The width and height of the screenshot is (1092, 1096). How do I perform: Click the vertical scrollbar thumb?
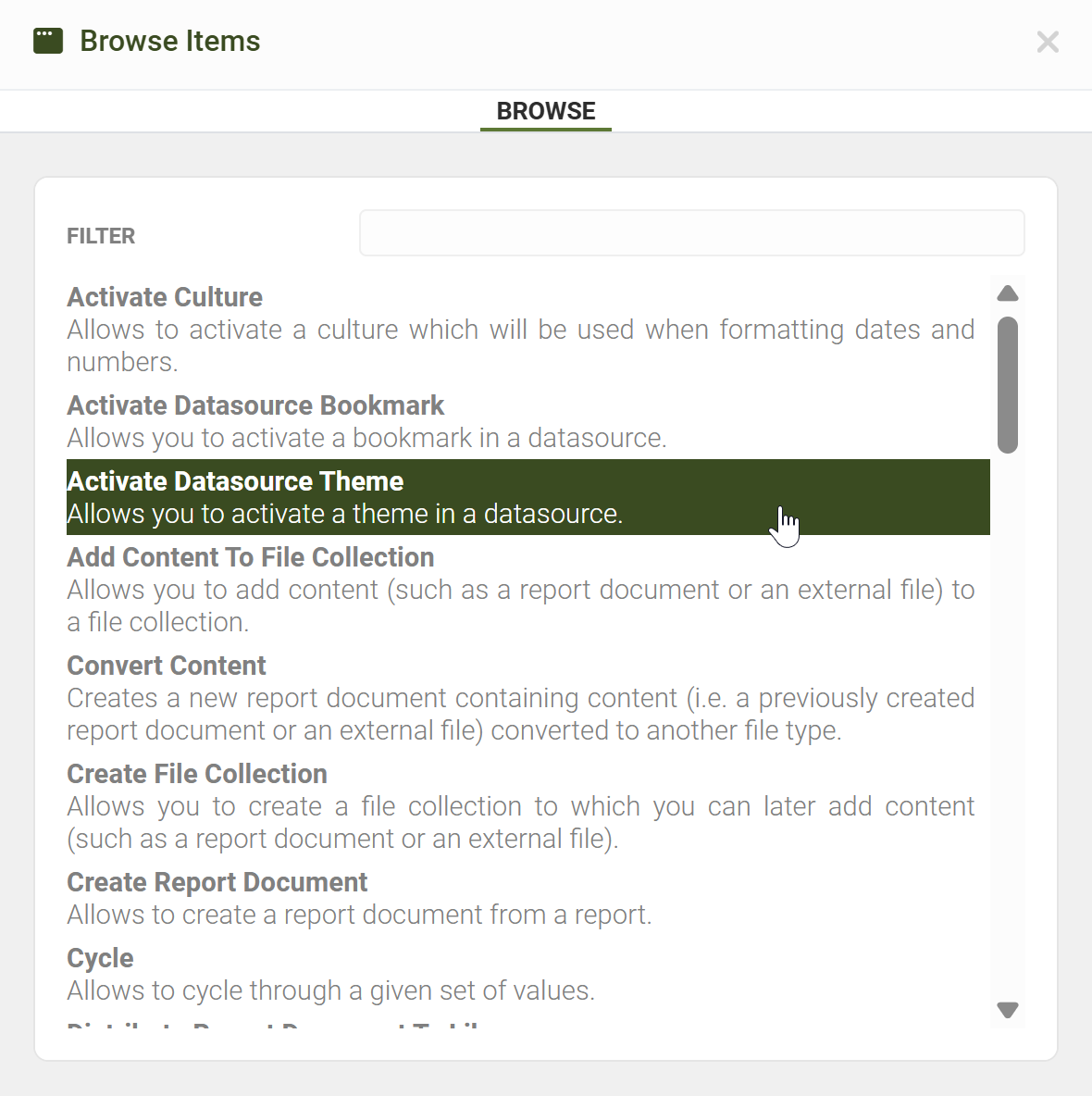click(1008, 384)
